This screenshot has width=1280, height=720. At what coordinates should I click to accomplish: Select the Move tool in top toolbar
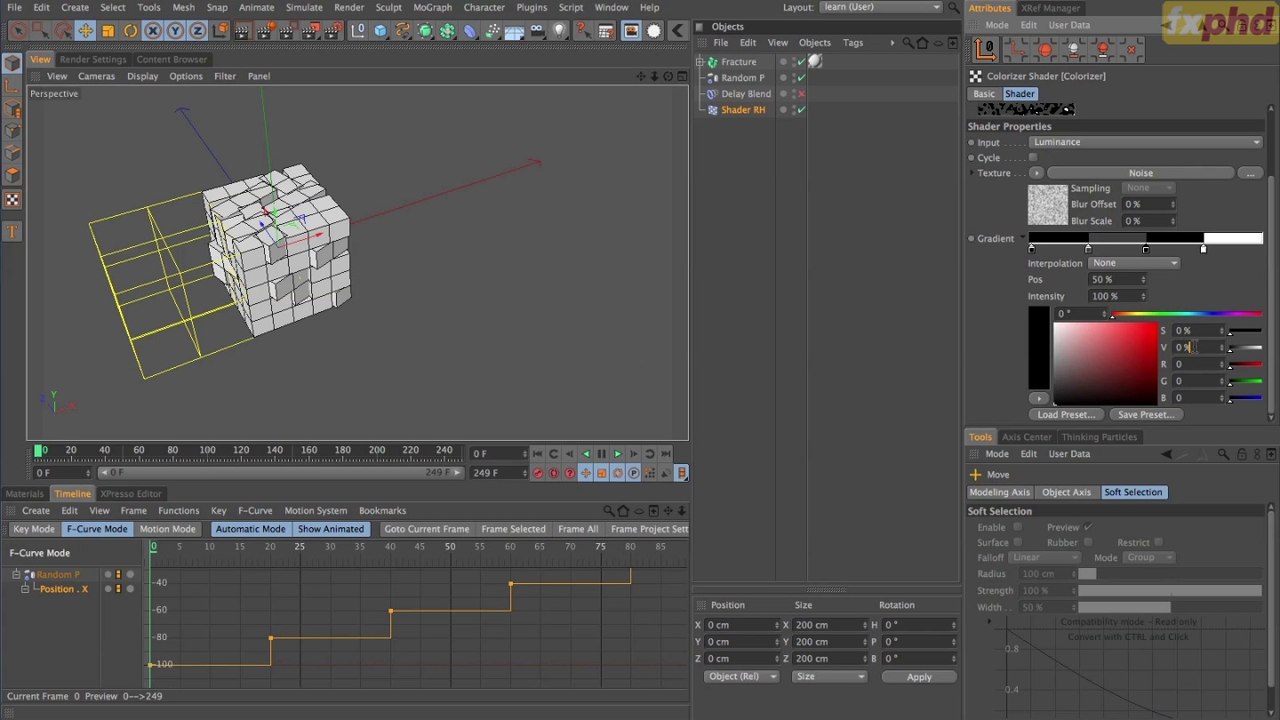[86, 31]
